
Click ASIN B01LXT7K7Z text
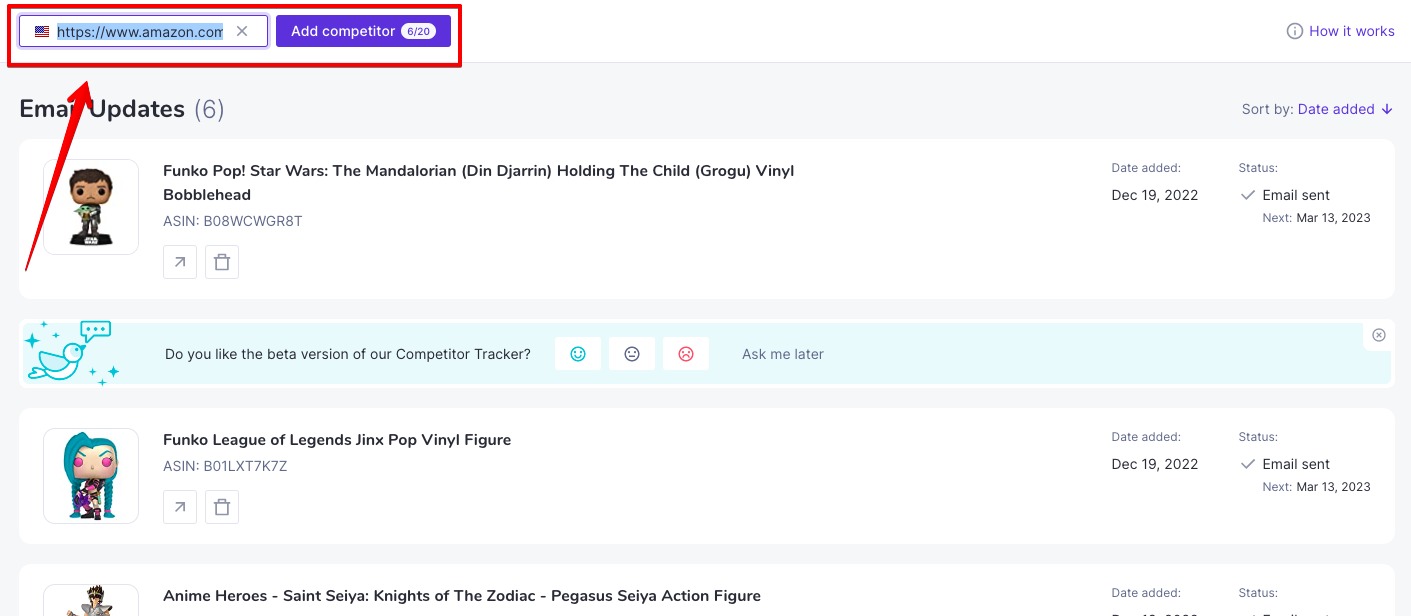pyautogui.click(x=225, y=466)
